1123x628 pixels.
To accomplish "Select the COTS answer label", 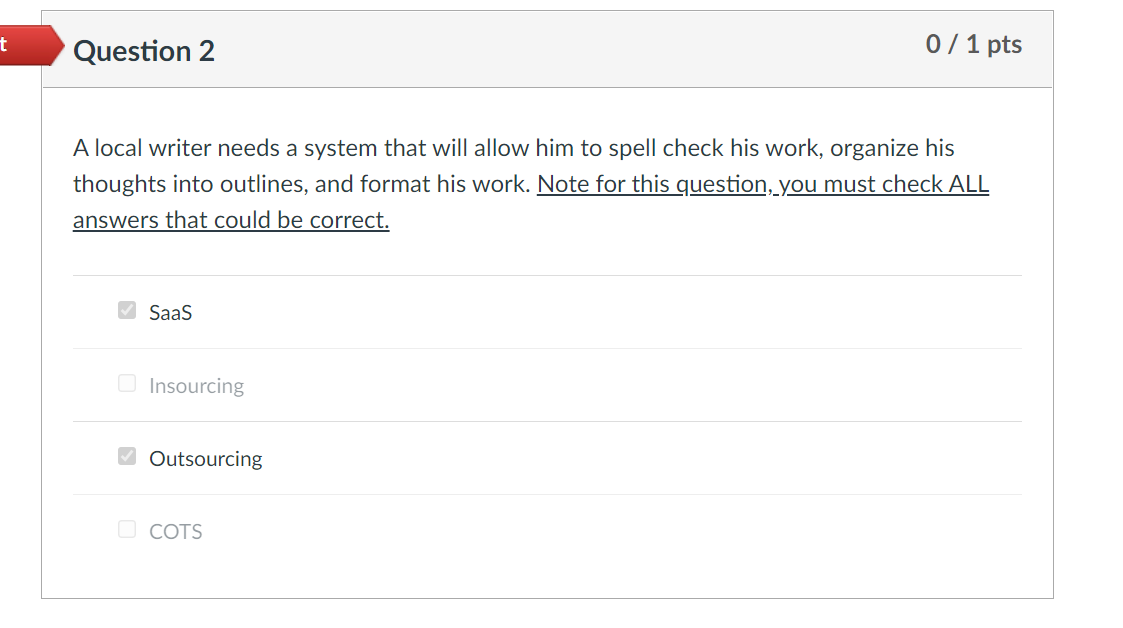I will click(176, 531).
